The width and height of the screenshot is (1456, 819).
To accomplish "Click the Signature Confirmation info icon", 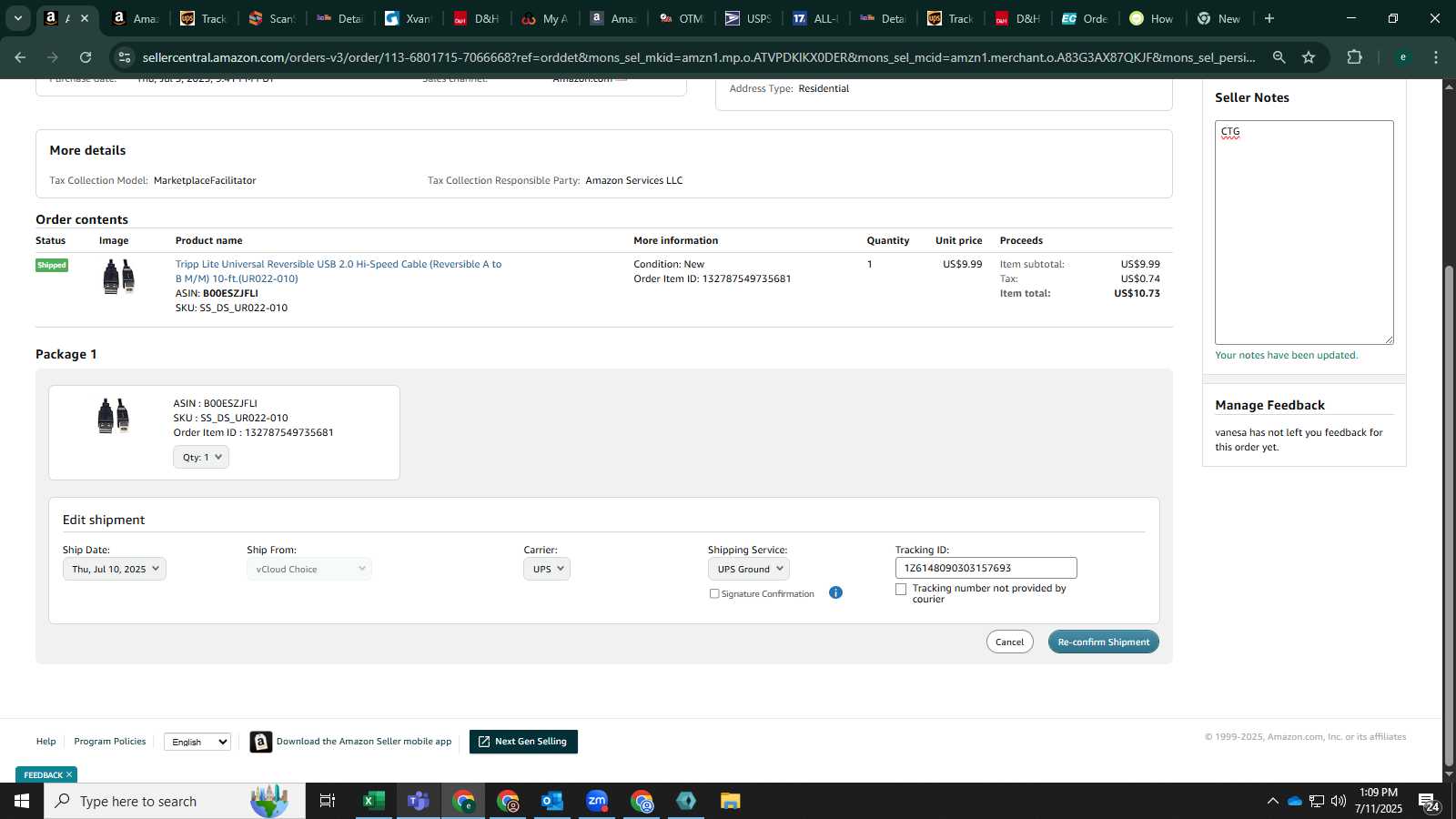I will click(835, 592).
